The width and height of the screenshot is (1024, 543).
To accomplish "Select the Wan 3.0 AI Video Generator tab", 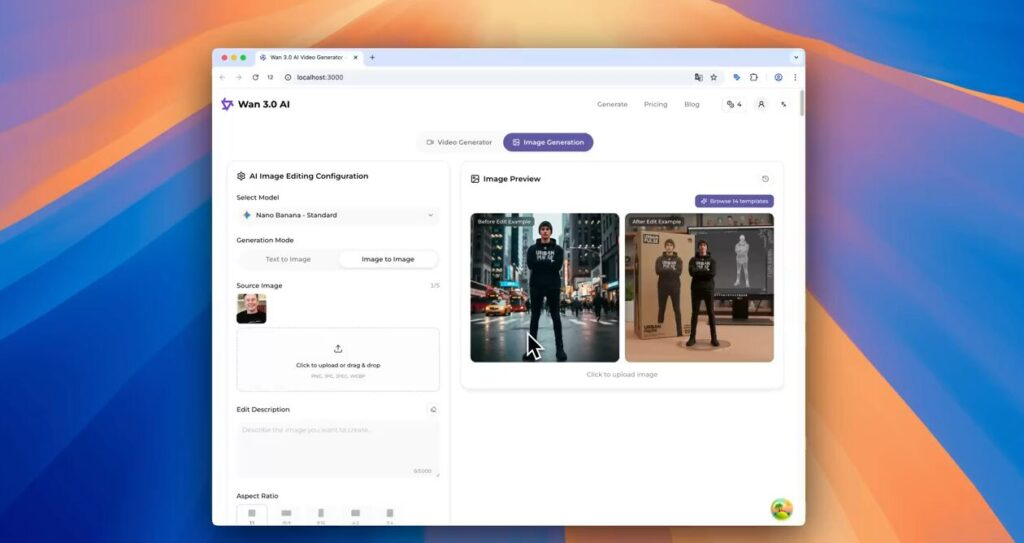I will click(308, 58).
